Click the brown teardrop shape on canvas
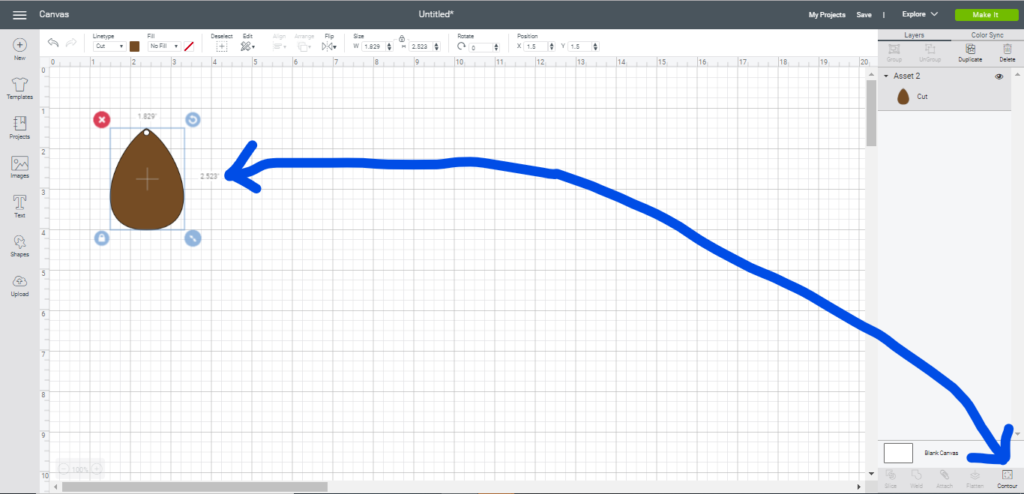This screenshot has width=1024, height=494. (x=147, y=180)
